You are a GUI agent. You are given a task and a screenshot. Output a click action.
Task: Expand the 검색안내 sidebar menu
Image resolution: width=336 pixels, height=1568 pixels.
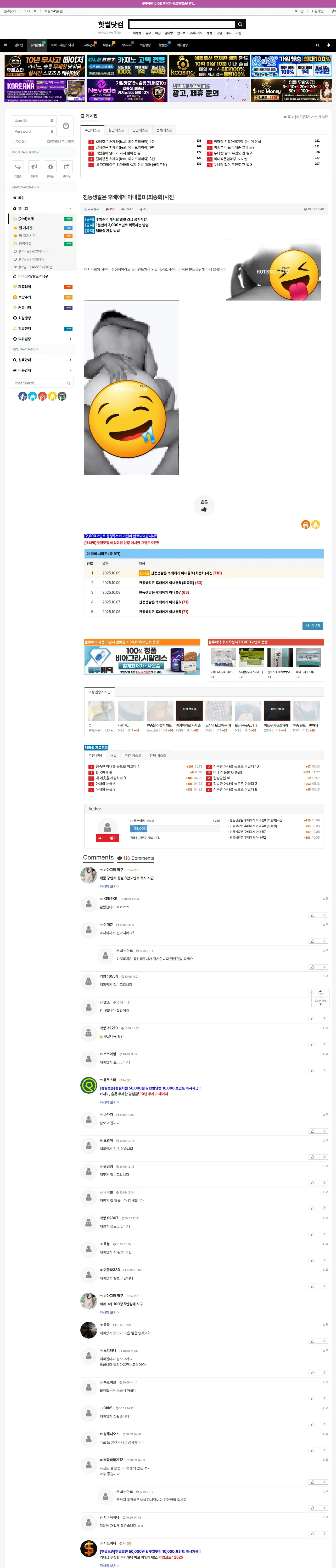pos(43,360)
